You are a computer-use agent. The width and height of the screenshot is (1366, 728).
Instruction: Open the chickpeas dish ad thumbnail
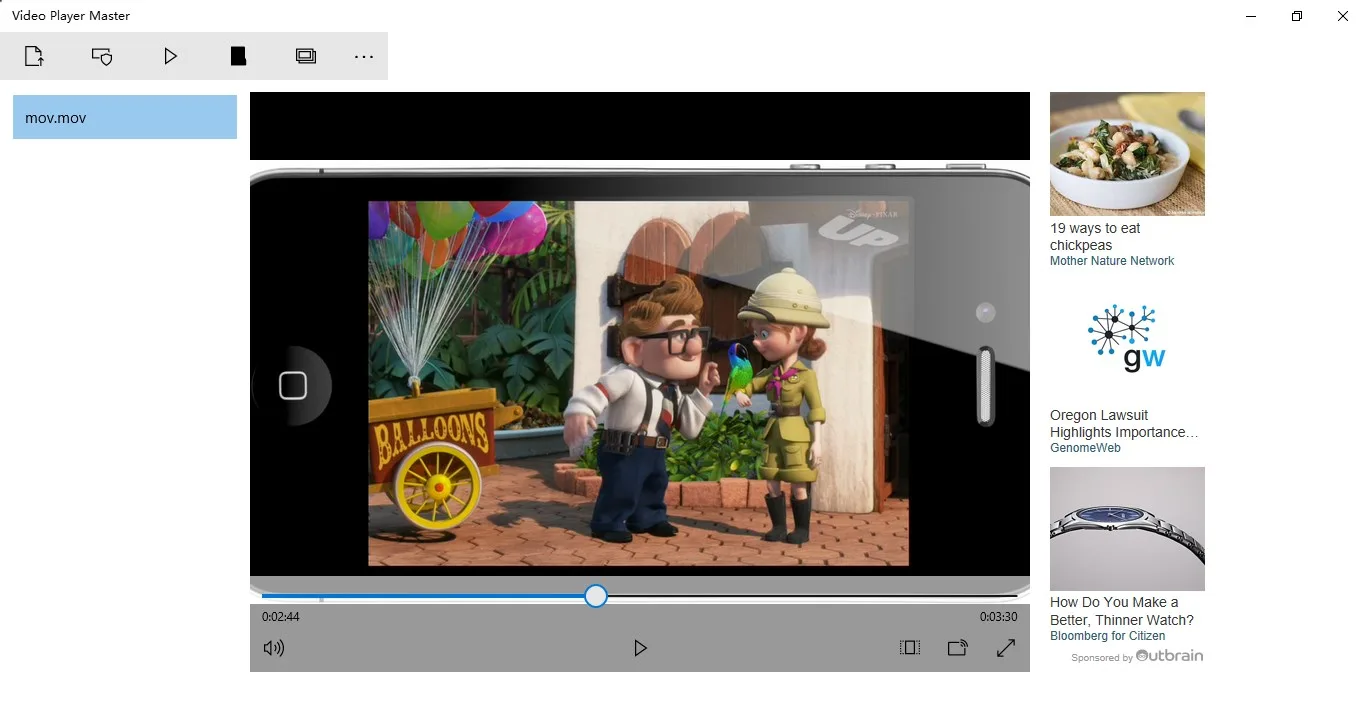click(x=1127, y=154)
